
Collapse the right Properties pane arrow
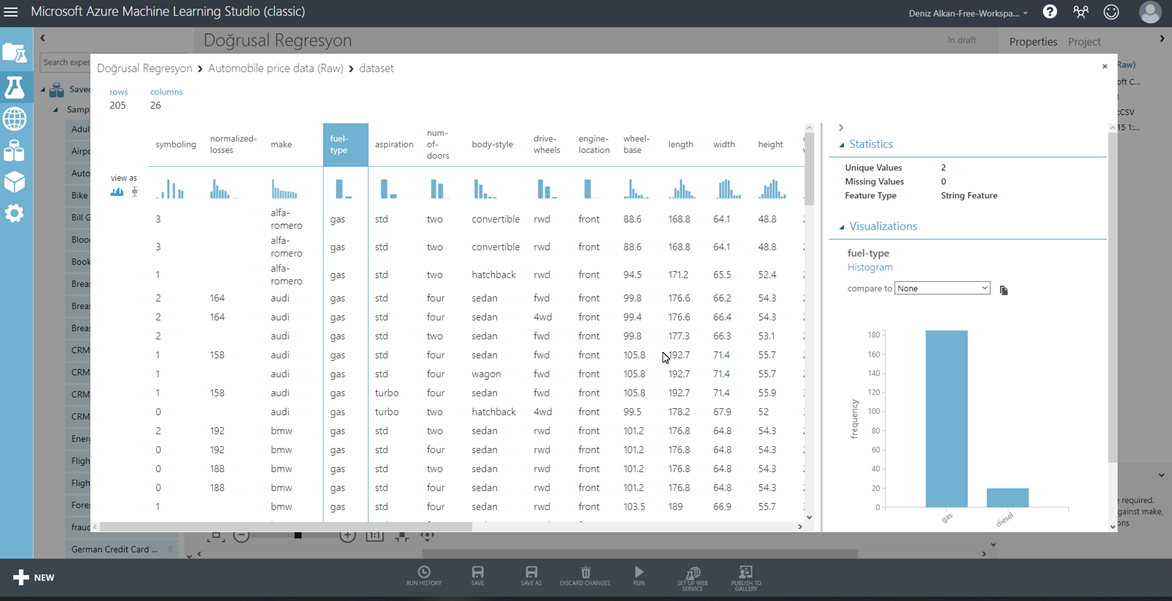click(x=1162, y=38)
